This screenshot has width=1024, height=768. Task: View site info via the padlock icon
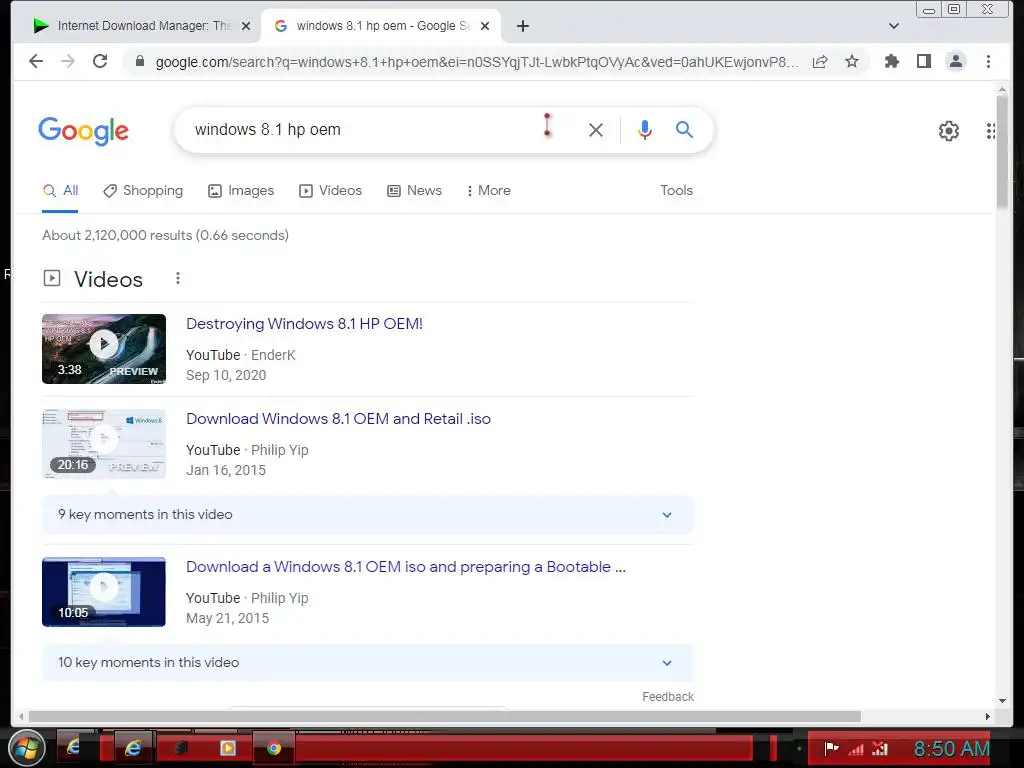139,61
